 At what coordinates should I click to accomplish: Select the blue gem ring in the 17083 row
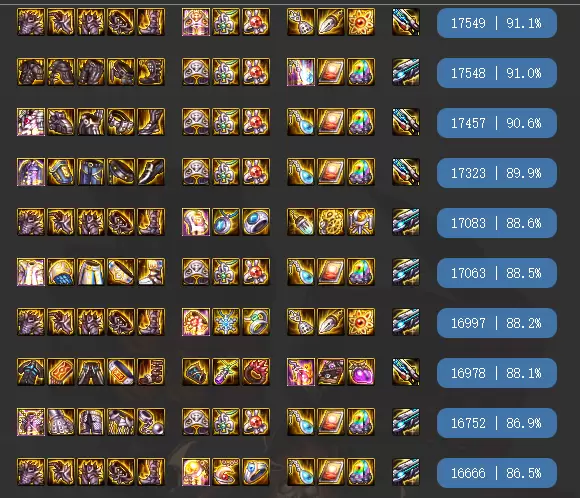(256, 222)
